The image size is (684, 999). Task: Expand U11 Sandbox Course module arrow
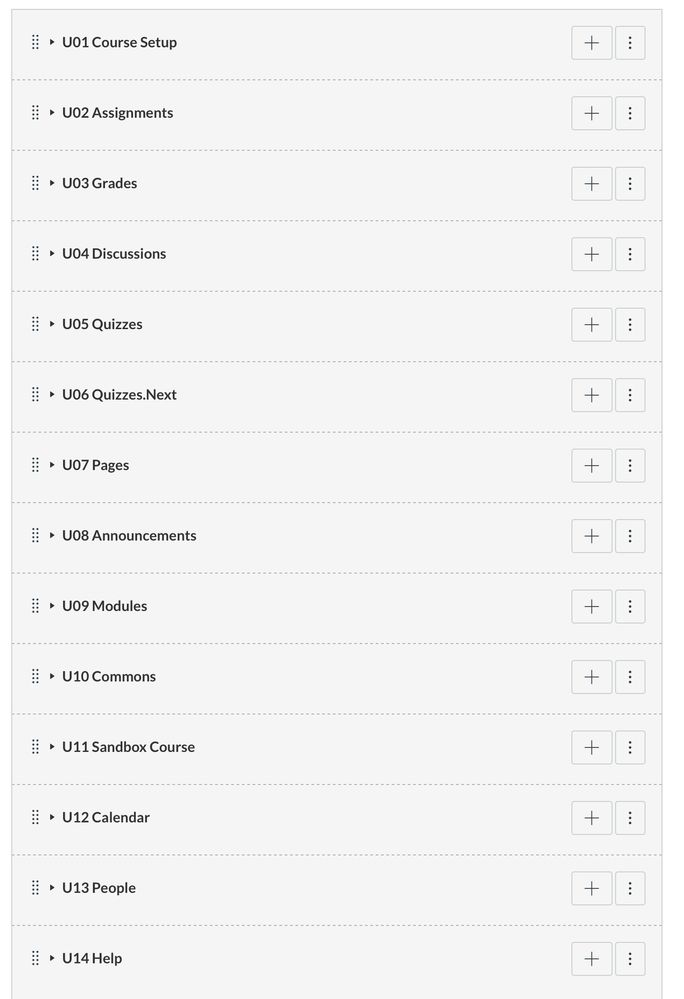coord(52,747)
